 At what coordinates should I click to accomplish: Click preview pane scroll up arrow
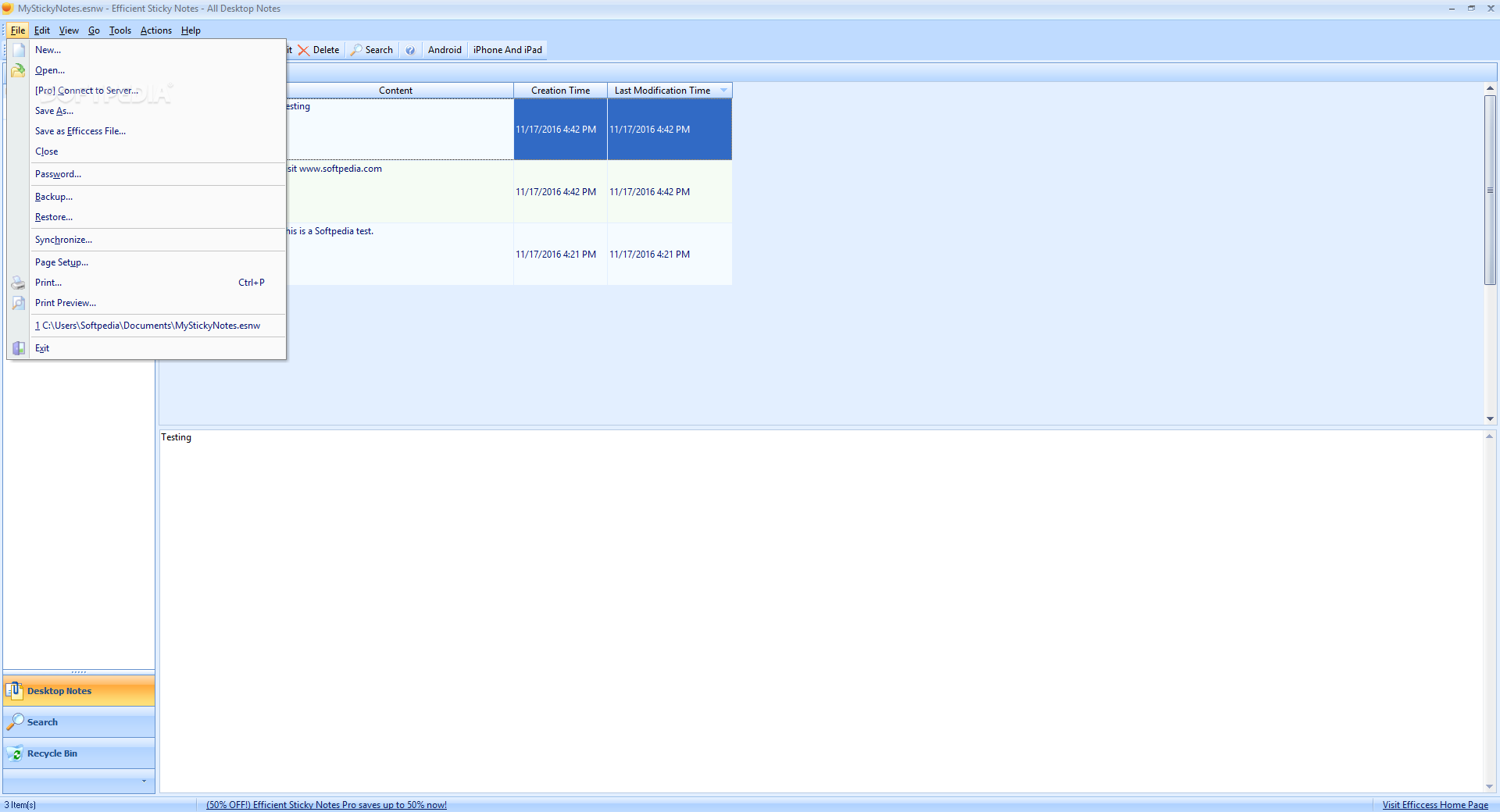(x=1490, y=436)
